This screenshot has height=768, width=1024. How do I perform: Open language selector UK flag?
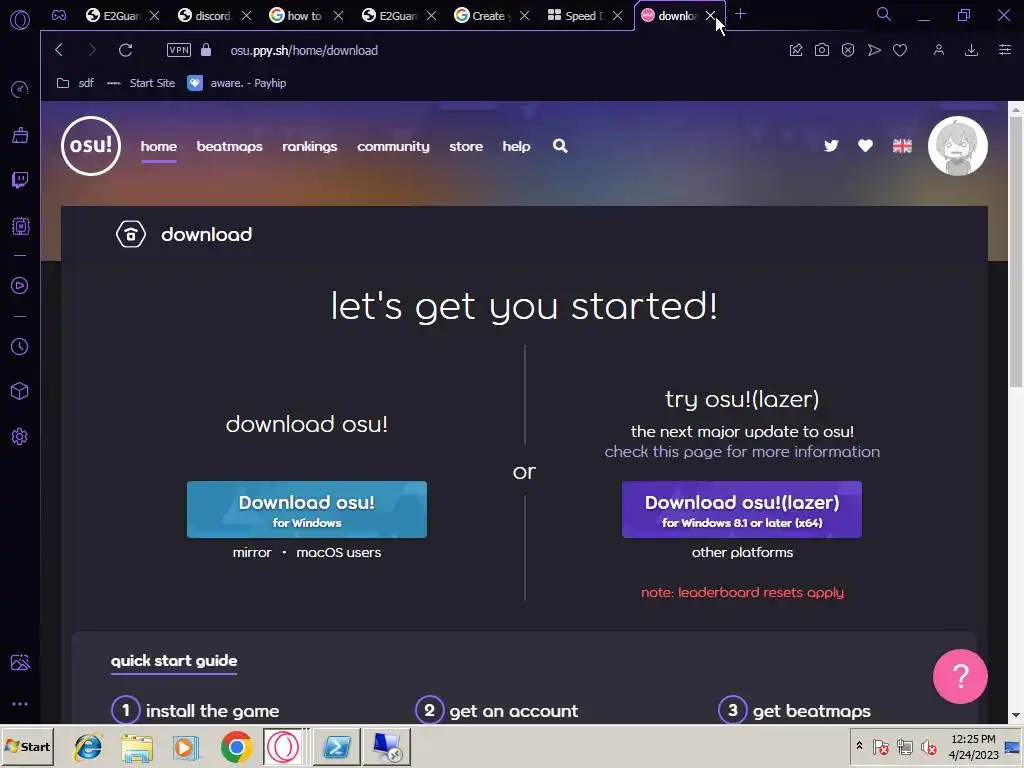coord(902,146)
